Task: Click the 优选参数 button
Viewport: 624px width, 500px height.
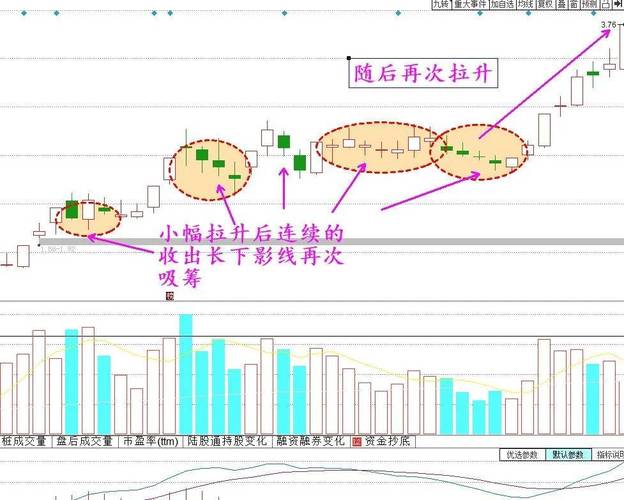Action: click(522, 454)
